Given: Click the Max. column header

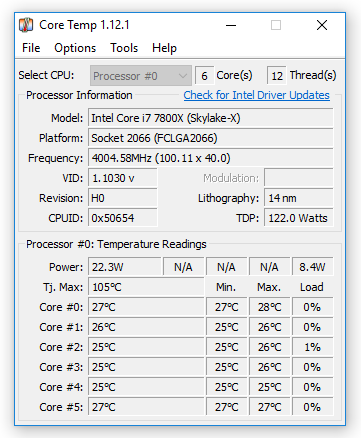Looking at the screenshot, I should (269, 287).
